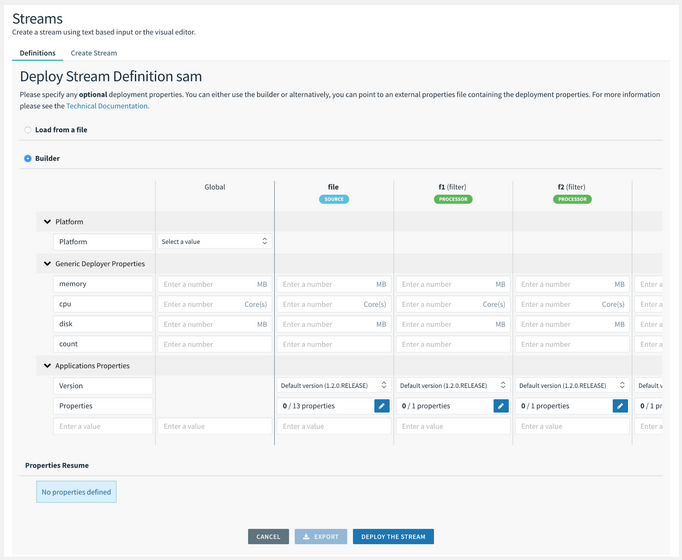The width and height of the screenshot is (682, 560).
Task: Focus the file custom value input
Action: [334, 426]
